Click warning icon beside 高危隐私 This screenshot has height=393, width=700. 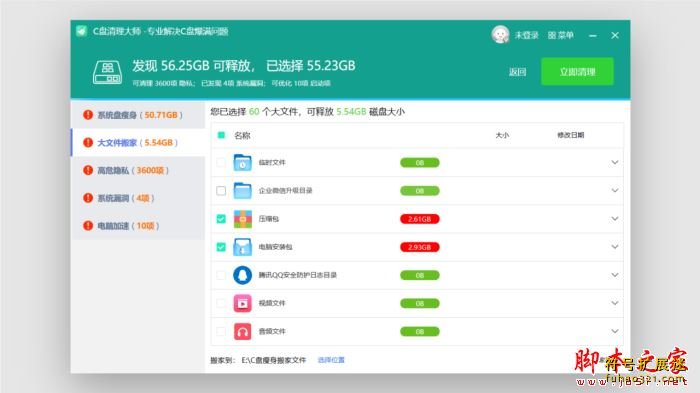(x=88, y=170)
